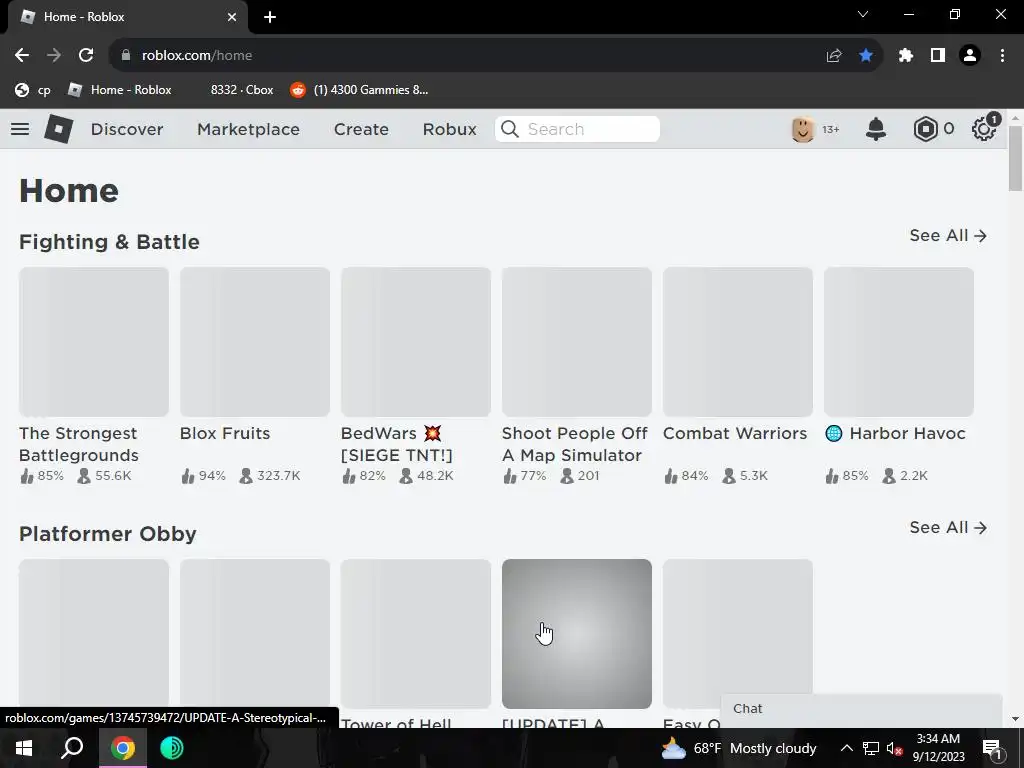Screen dimensions: 1024x768
Task: Open the network tray icon
Action: tap(871, 748)
